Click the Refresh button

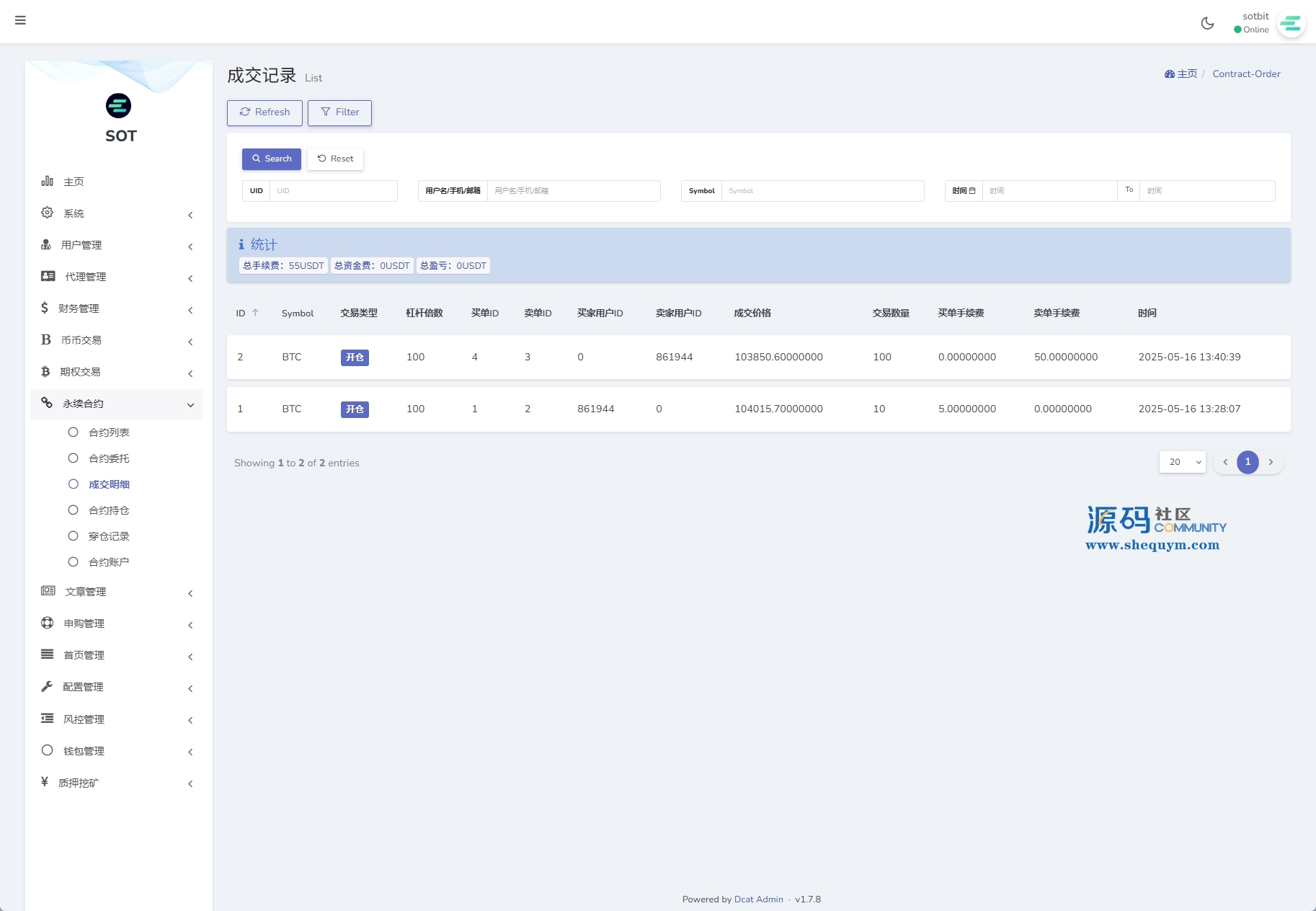(x=264, y=112)
